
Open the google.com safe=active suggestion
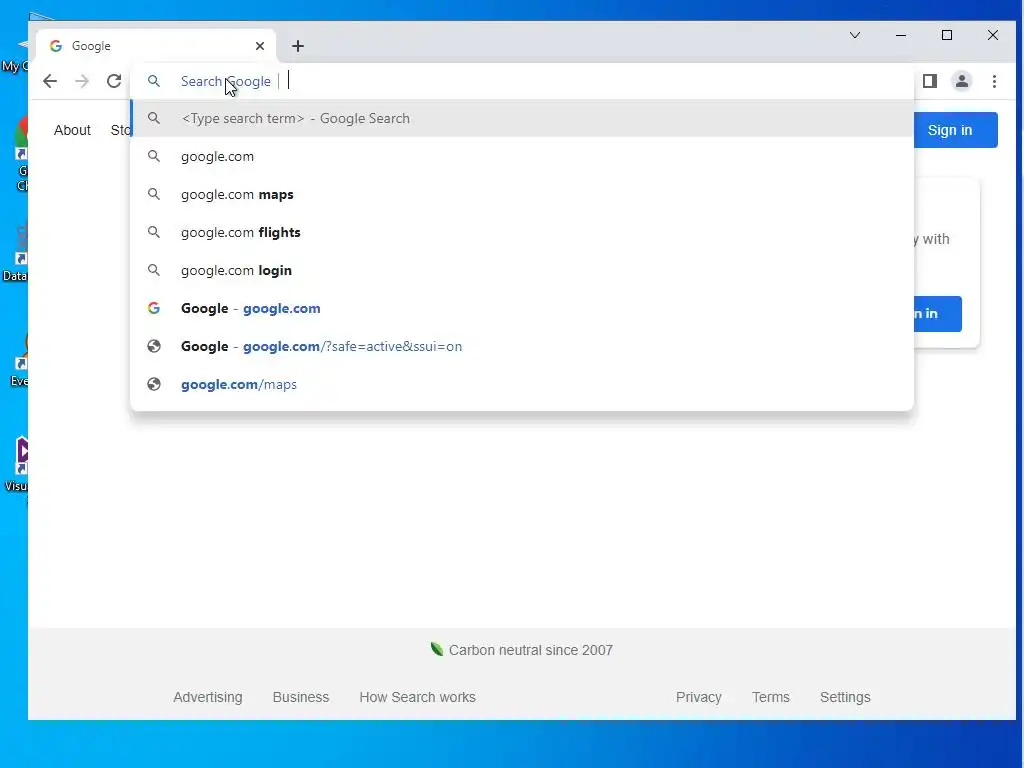(x=522, y=346)
